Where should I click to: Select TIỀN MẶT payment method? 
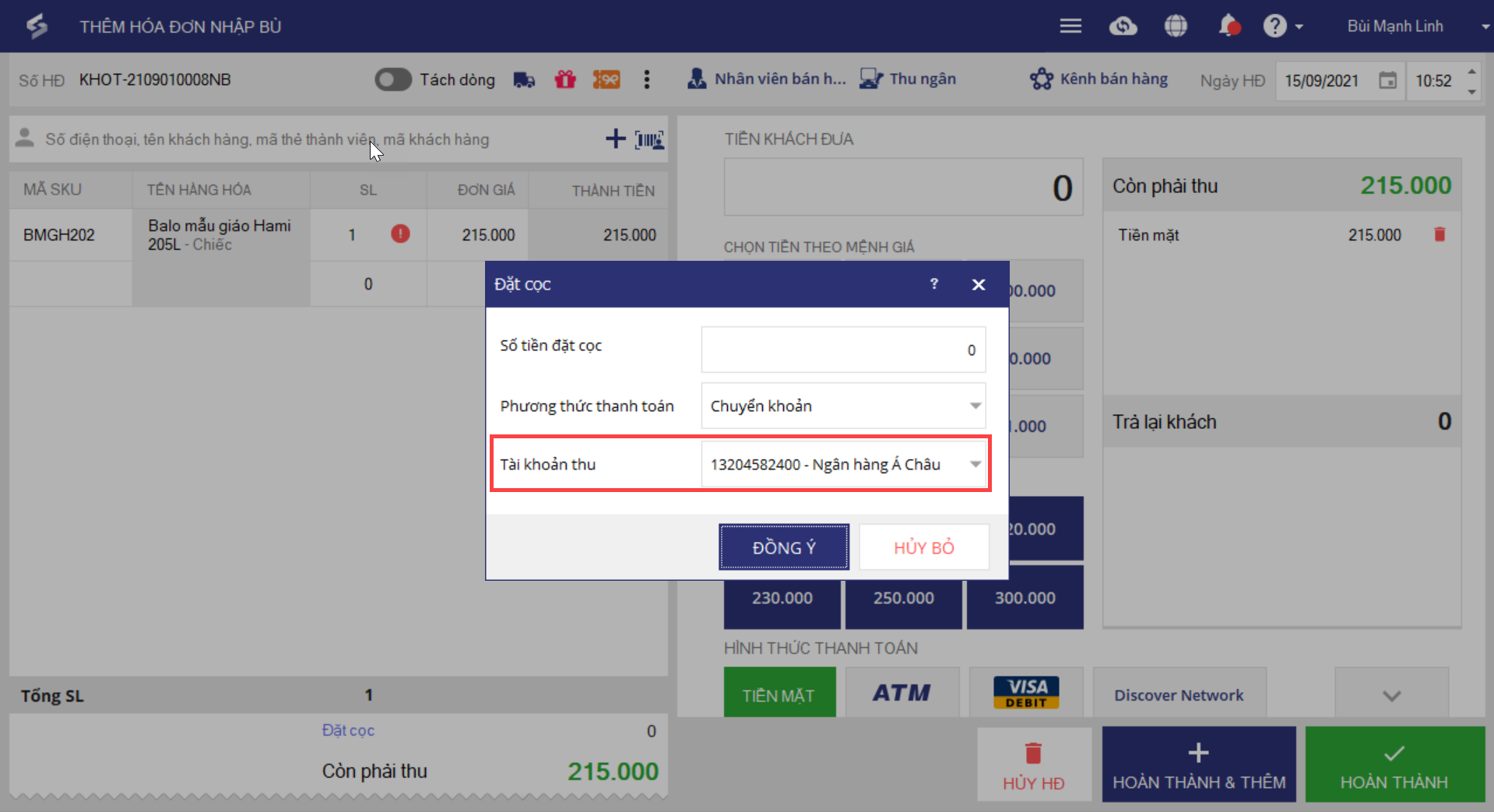tap(779, 693)
